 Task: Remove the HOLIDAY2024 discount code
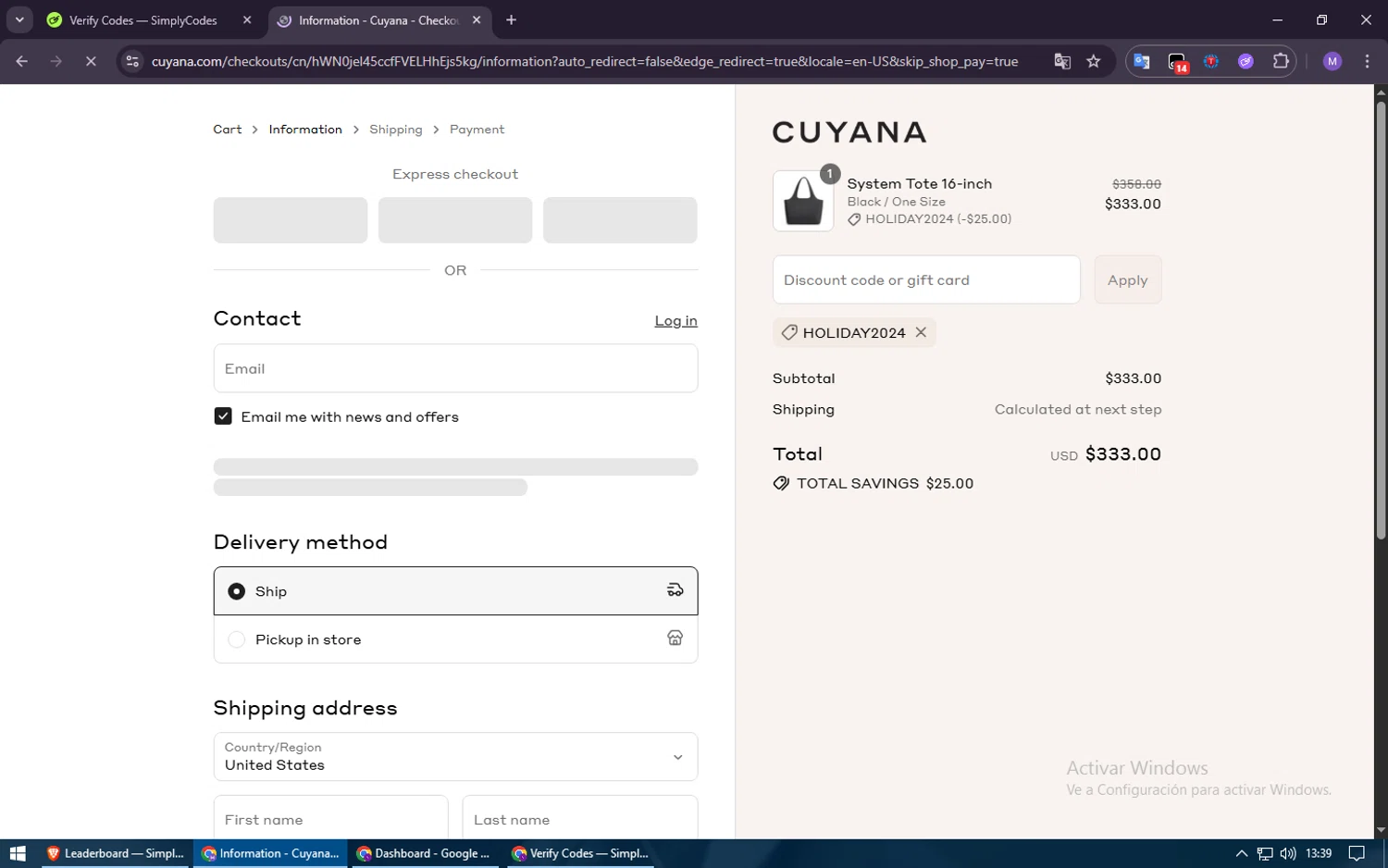(x=921, y=332)
